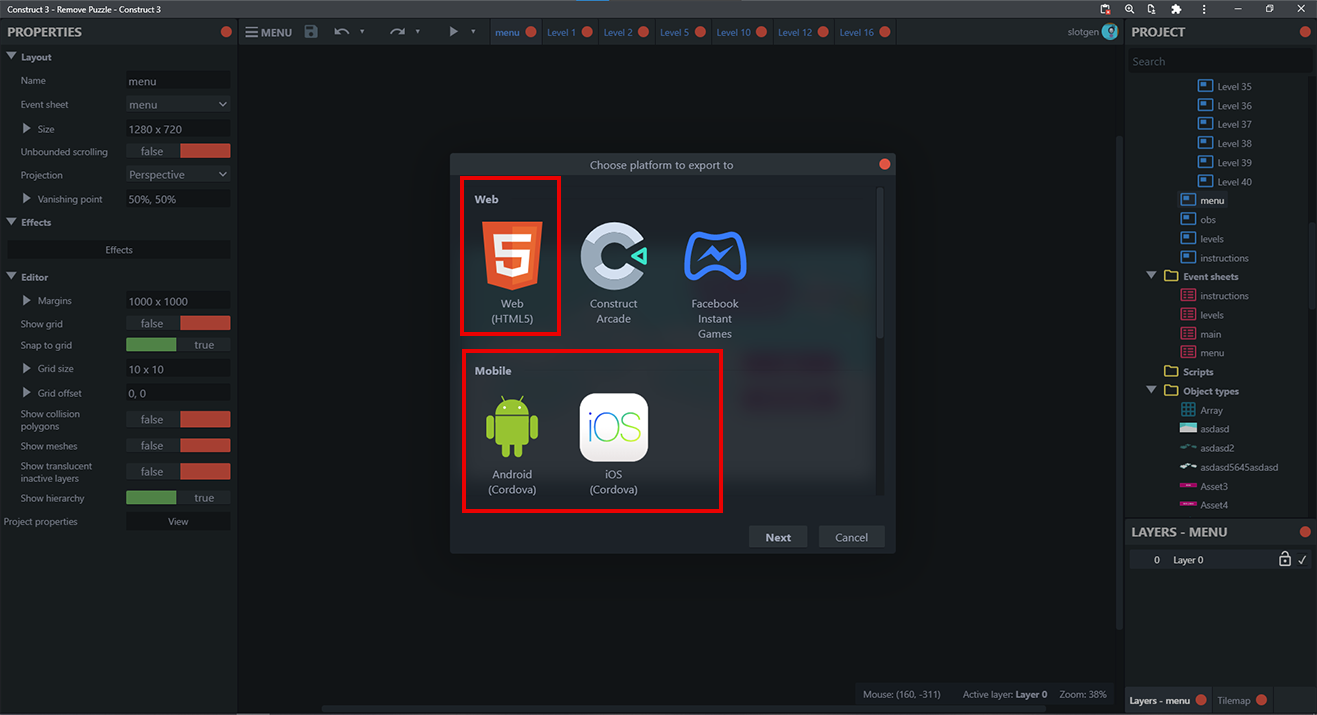Image resolution: width=1317 pixels, height=715 pixels.
Task: Toggle Show meshes switch
Action: 178,446
